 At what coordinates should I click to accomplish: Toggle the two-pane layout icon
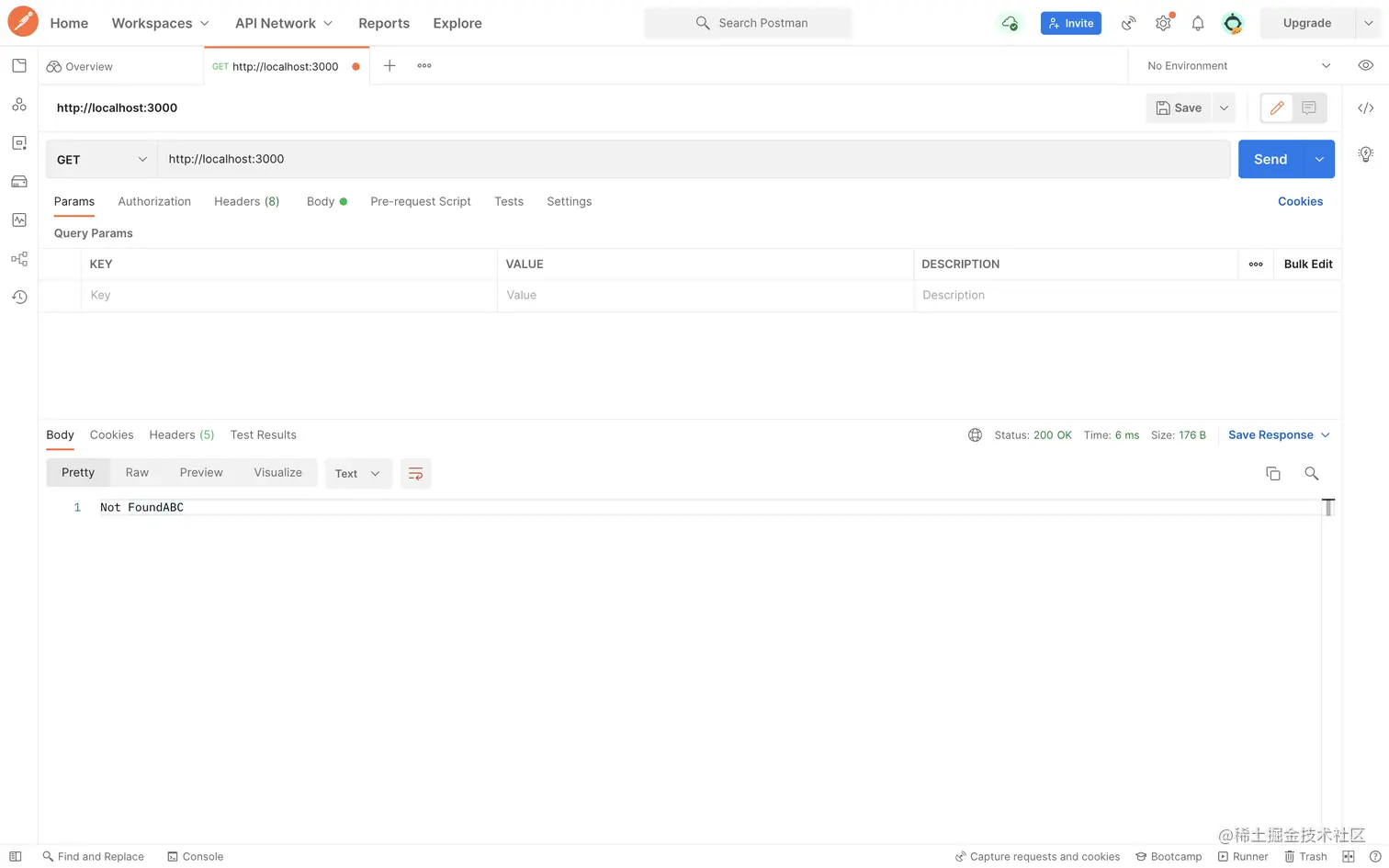1349,856
